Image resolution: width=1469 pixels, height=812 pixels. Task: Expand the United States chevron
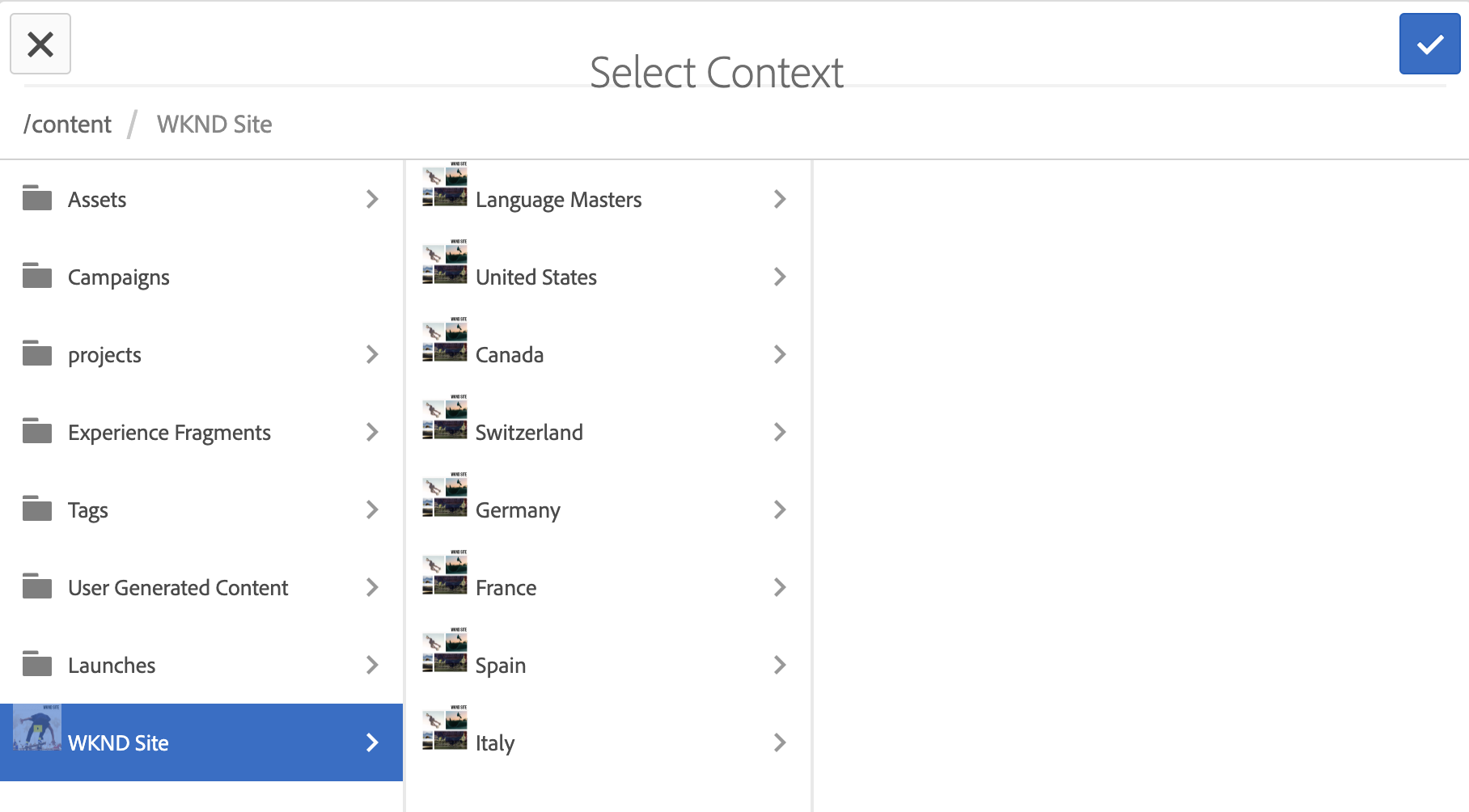[x=780, y=277]
